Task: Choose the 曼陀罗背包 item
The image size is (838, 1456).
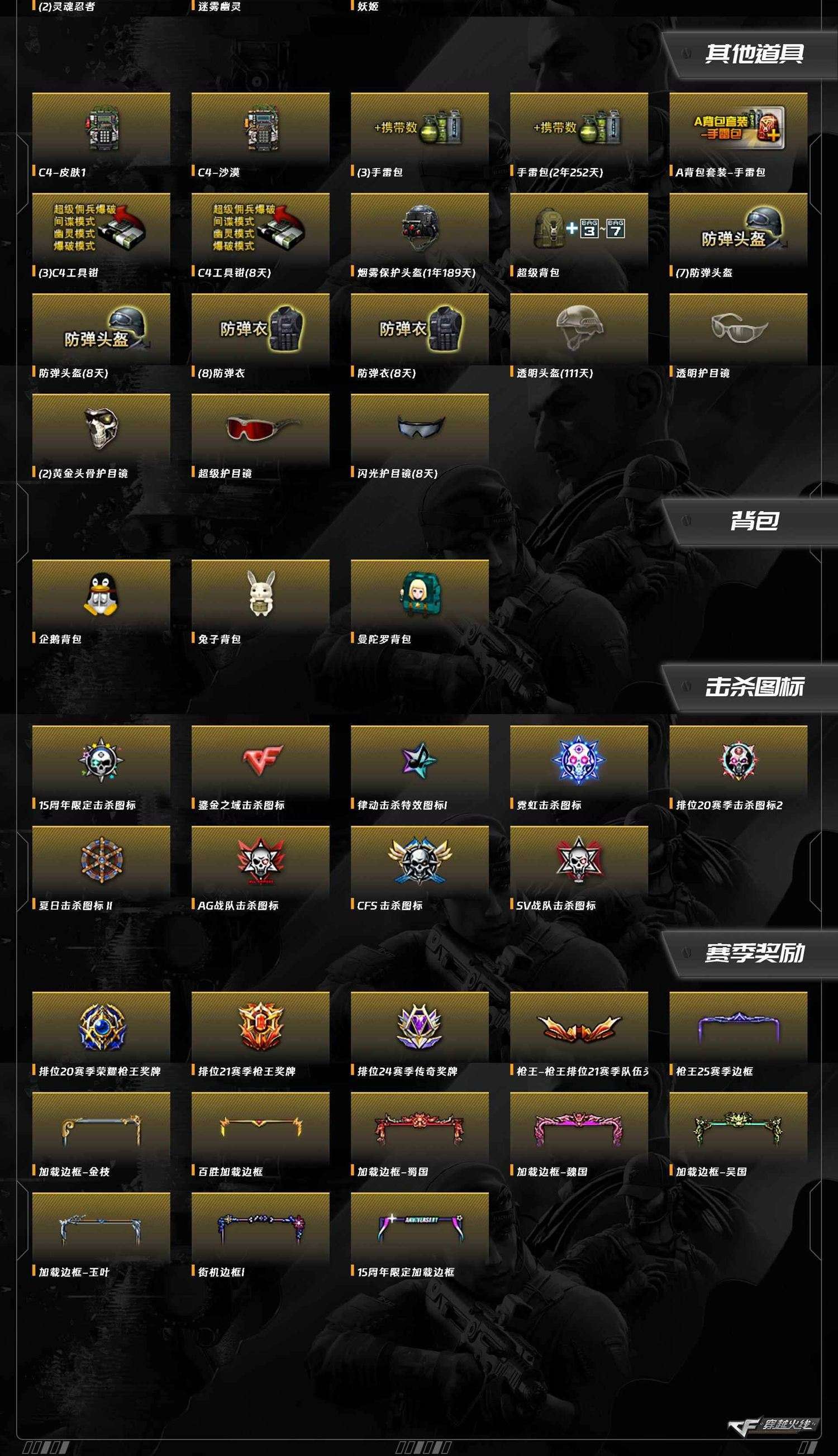Action: (420, 594)
